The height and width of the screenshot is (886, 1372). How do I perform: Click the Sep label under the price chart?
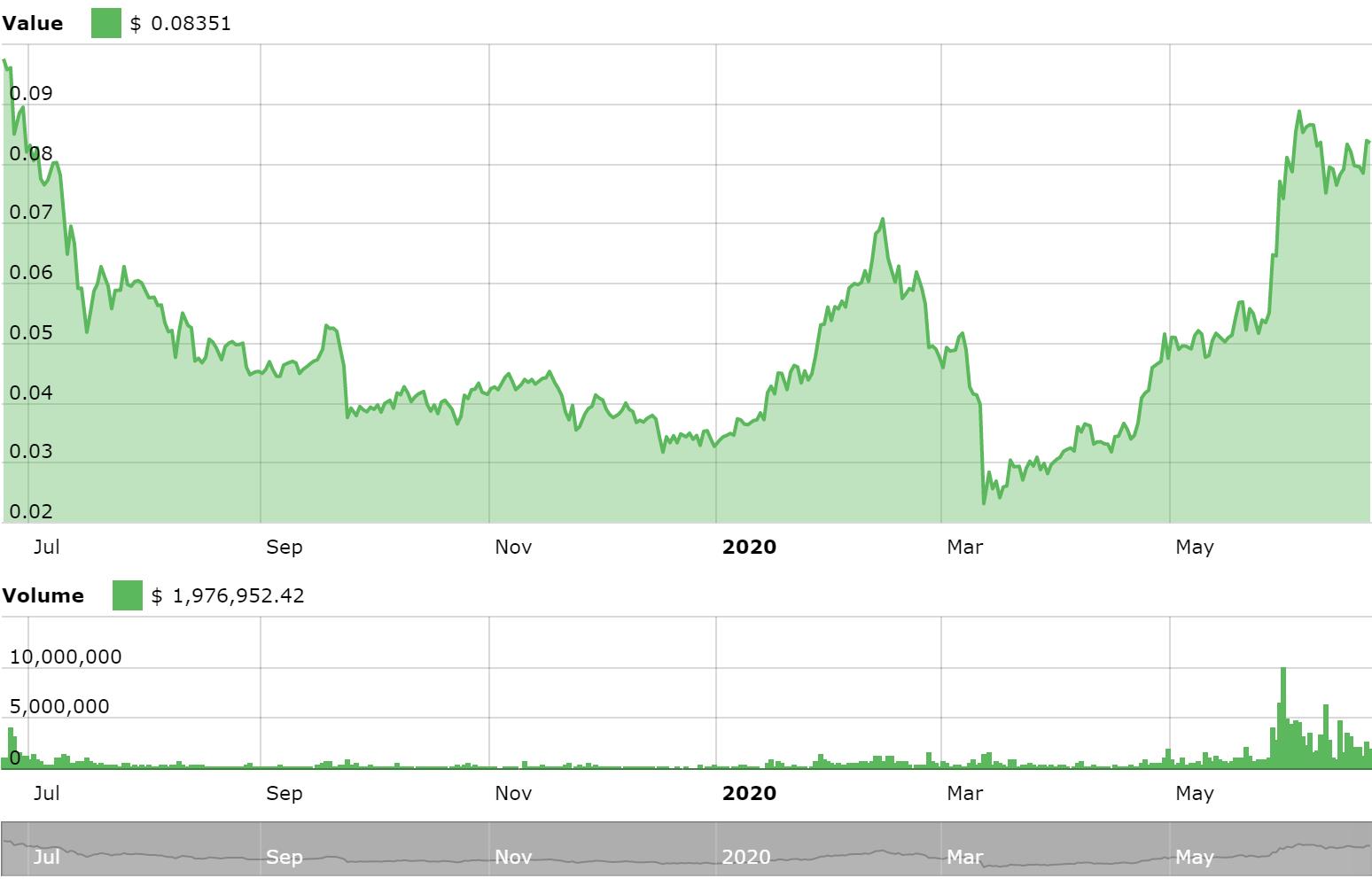click(x=285, y=547)
